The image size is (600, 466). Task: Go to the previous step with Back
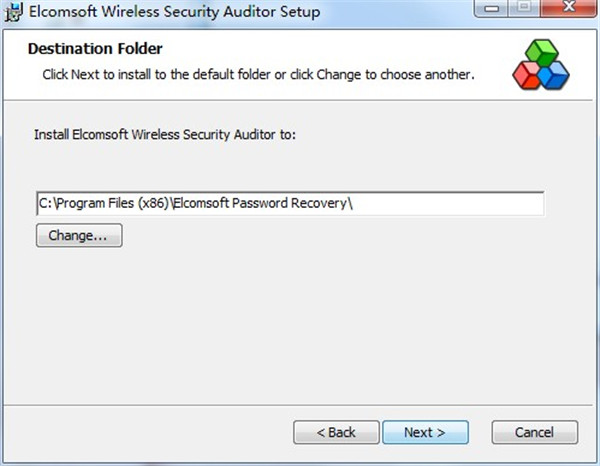pos(336,432)
